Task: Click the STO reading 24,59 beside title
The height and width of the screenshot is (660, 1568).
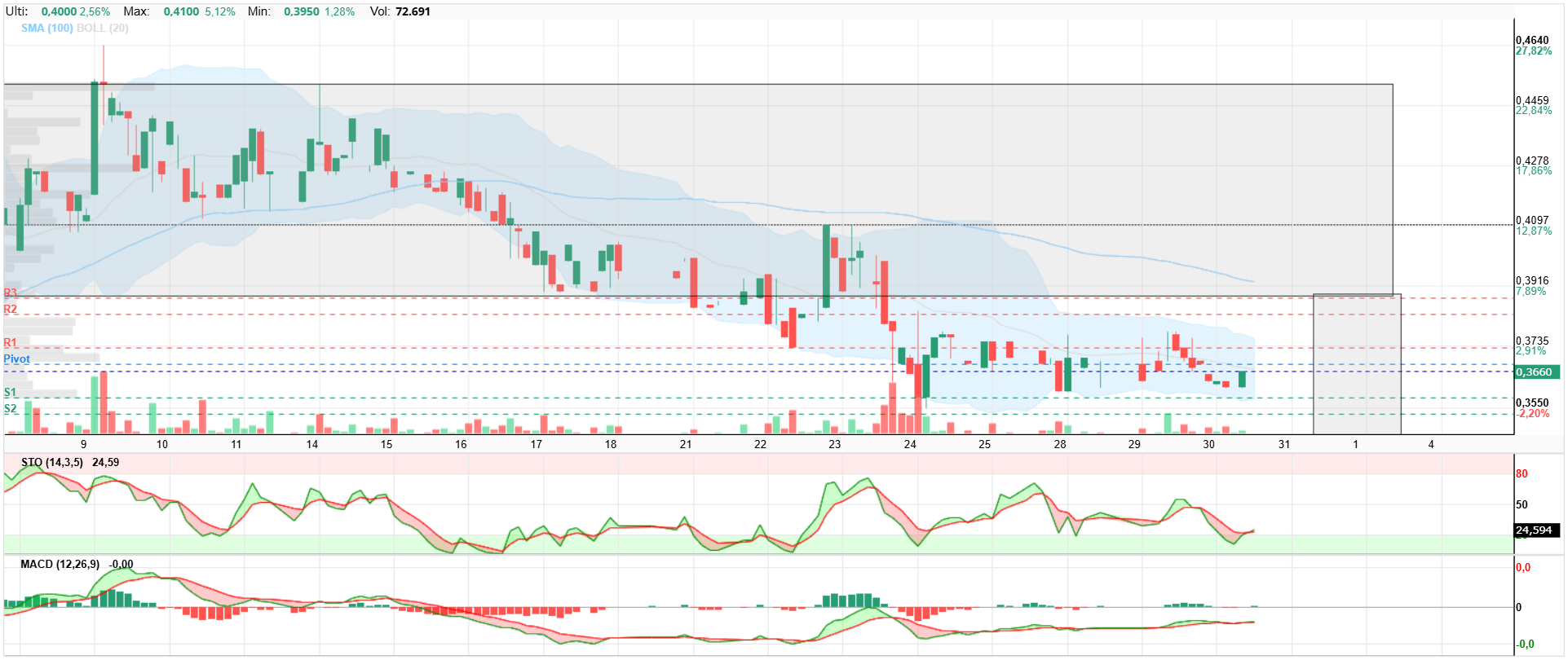Action: tap(106, 462)
